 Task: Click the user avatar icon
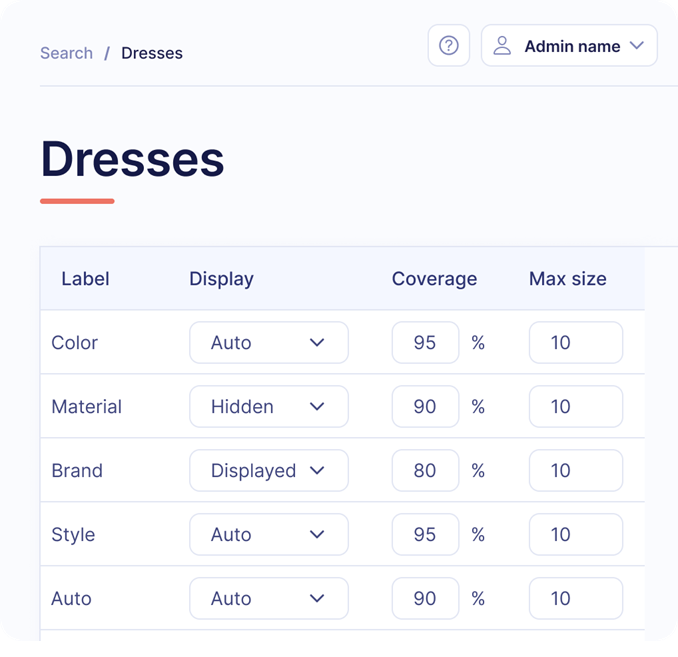[502, 46]
